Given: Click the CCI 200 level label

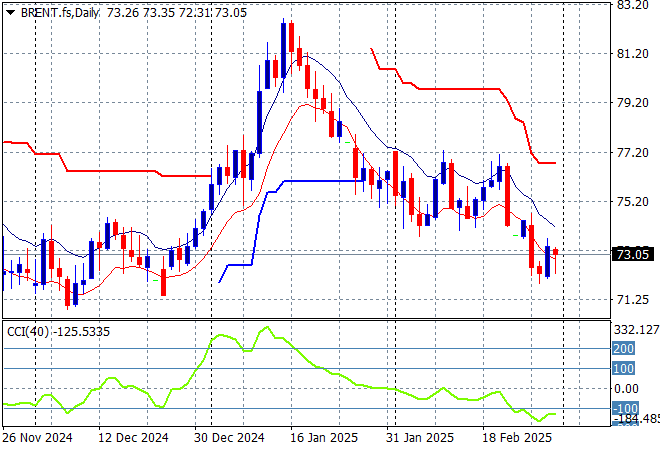Looking at the screenshot, I should (x=624, y=349).
